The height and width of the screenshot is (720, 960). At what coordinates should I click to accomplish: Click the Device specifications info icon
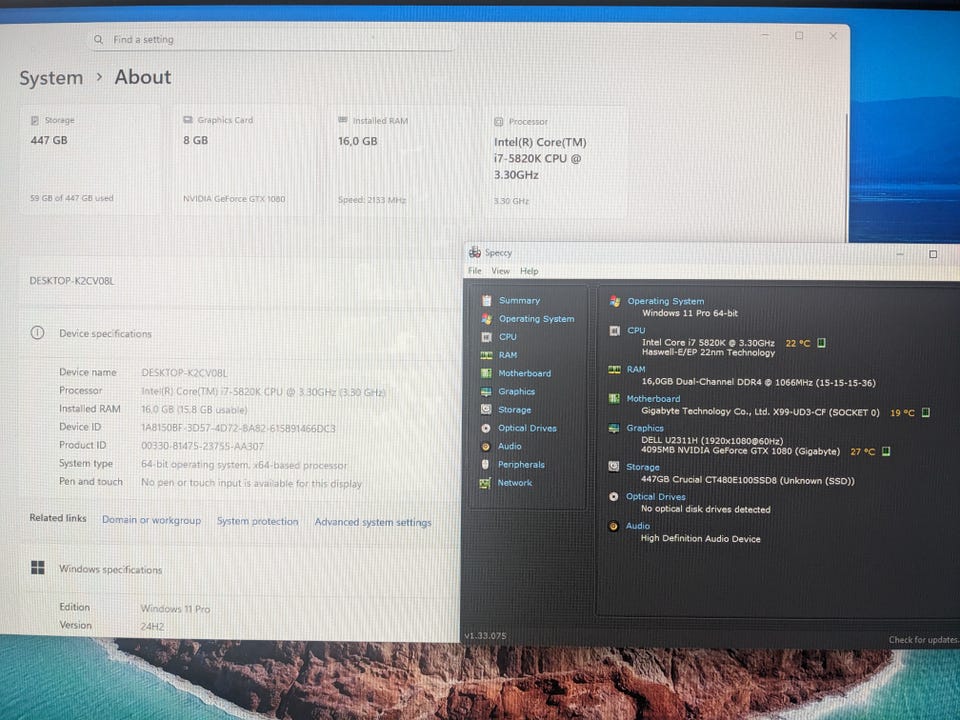(x=37, y=332)
